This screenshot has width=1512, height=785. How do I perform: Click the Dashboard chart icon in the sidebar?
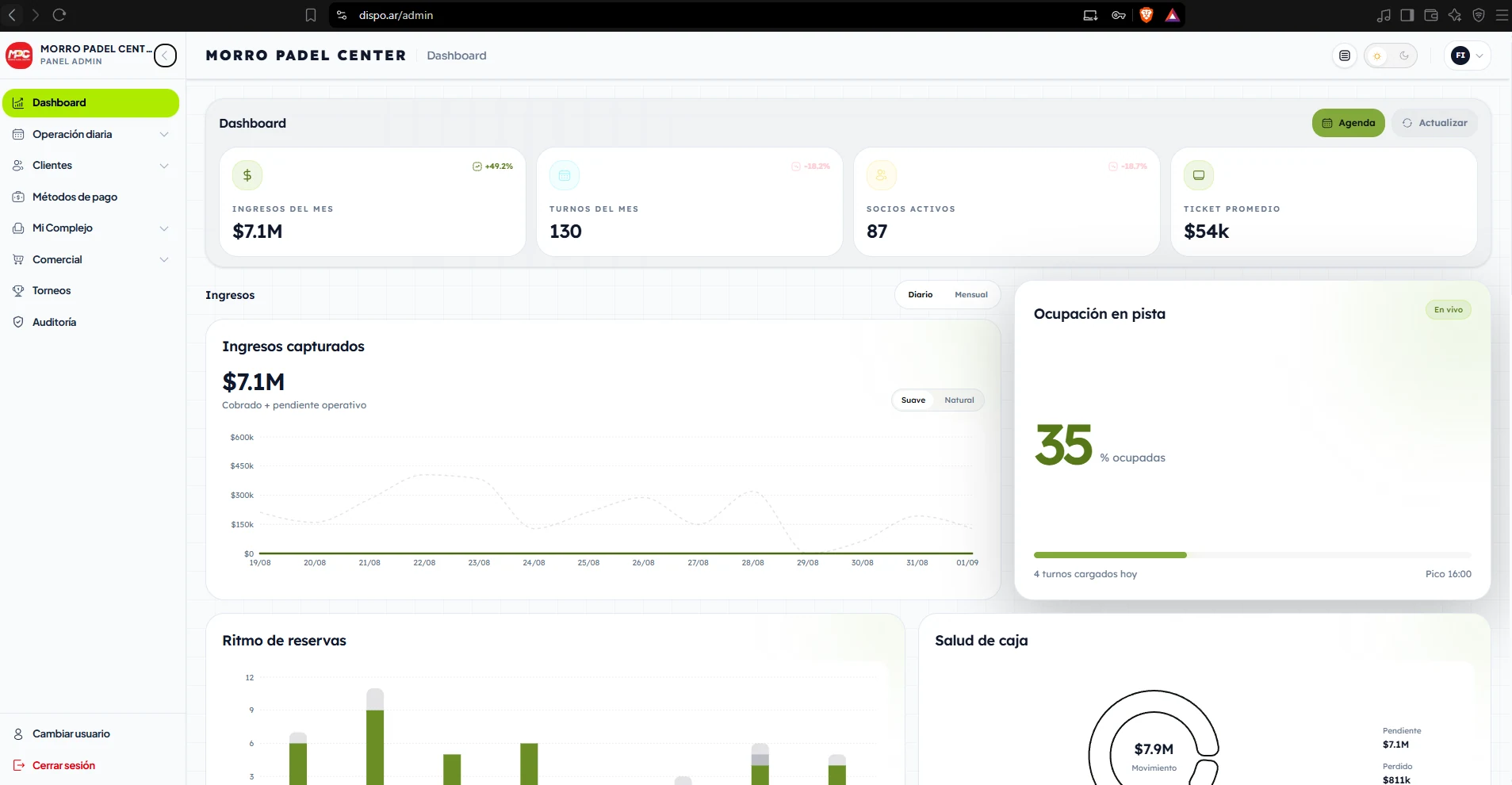point(18,103)
